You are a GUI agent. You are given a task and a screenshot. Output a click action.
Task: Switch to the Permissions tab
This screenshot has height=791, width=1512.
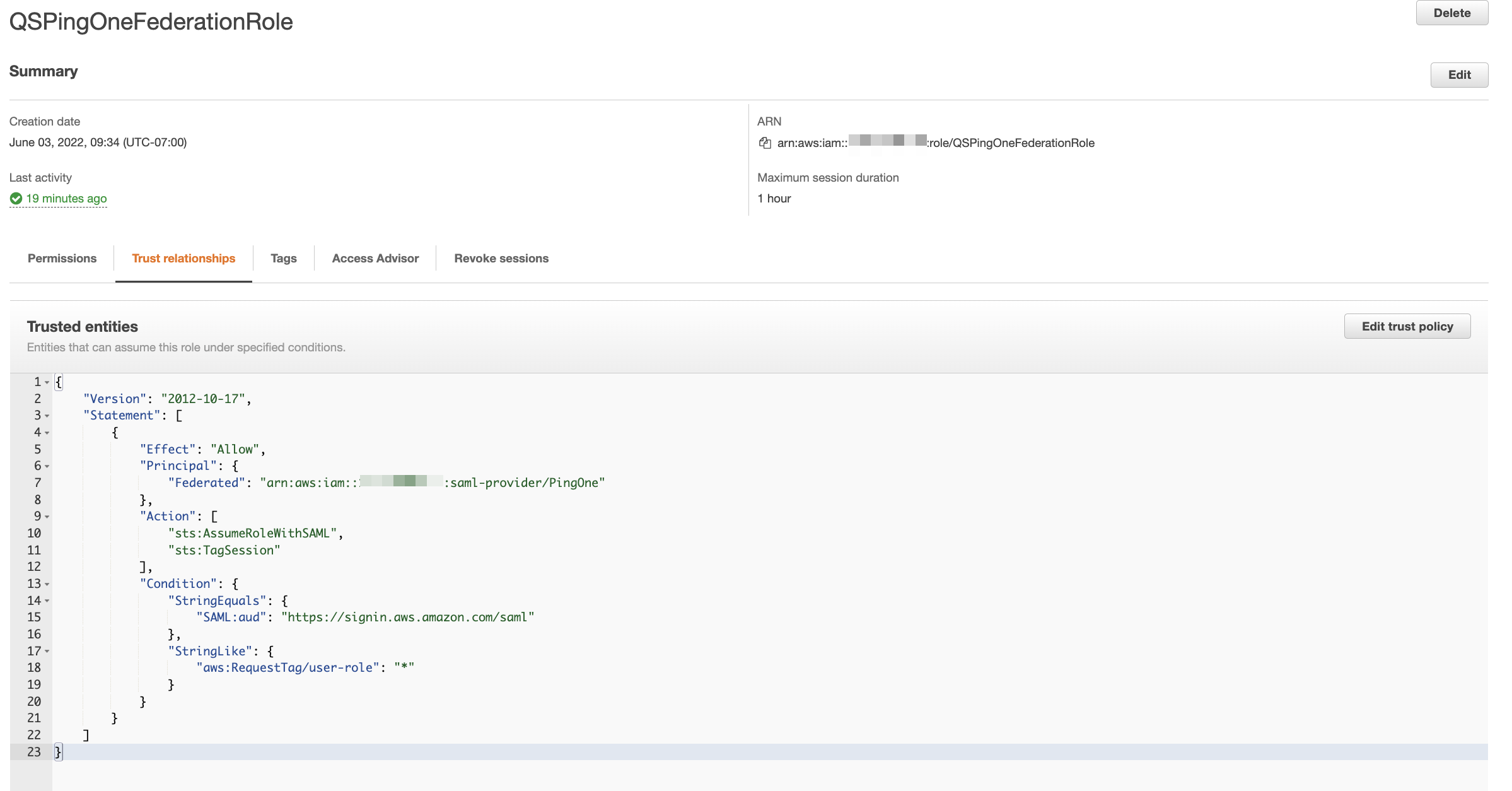[62, 259]
